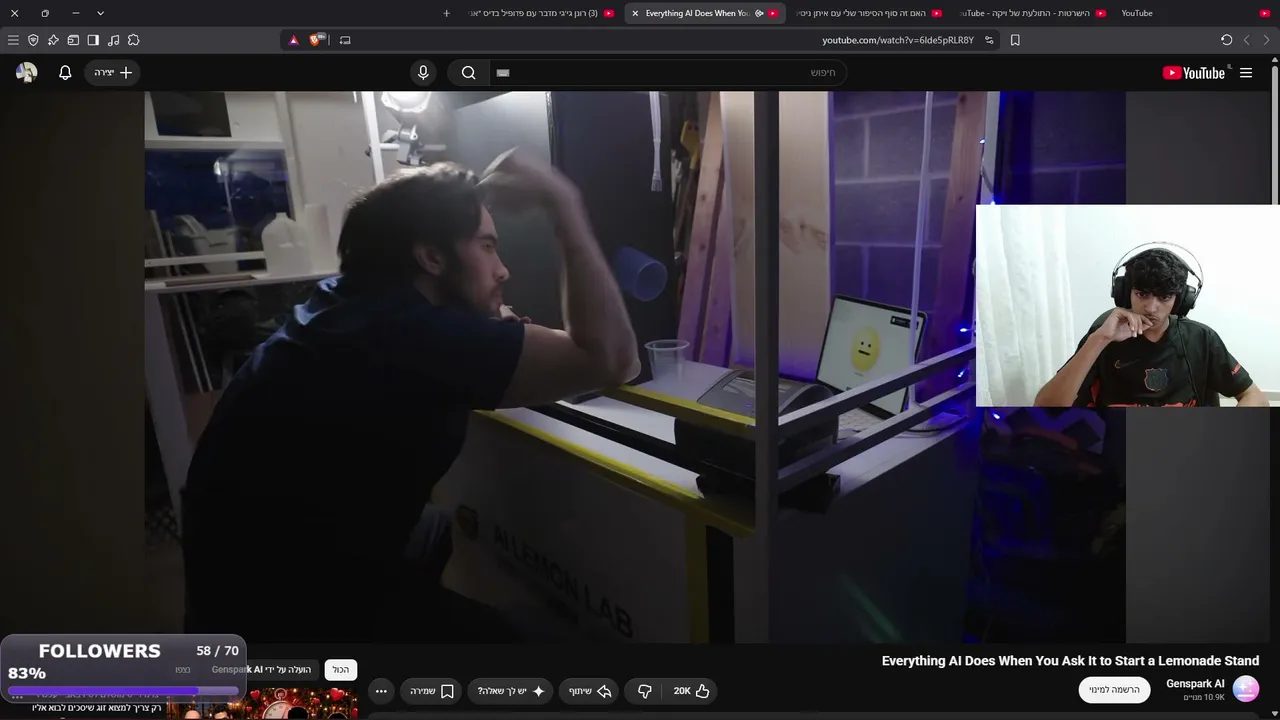
Task: Click the שיתוף share button
Action: [x=590, y=691]
